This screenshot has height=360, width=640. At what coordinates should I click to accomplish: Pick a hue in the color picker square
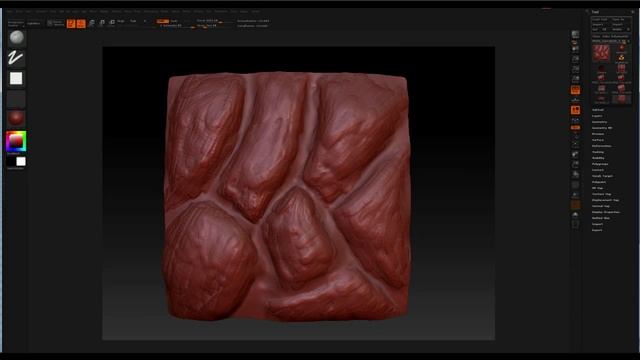click(x=16, y=141)
